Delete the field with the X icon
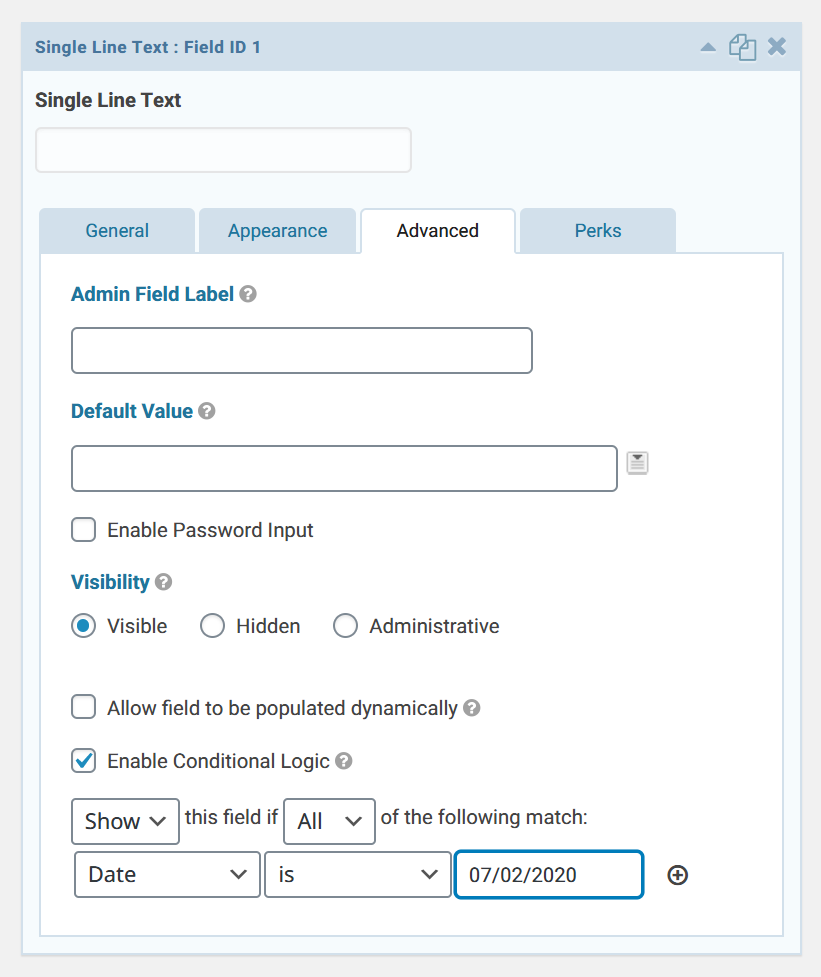Viewport: 821px width, 977px height. pyautogui.click(x=777, y=47)
